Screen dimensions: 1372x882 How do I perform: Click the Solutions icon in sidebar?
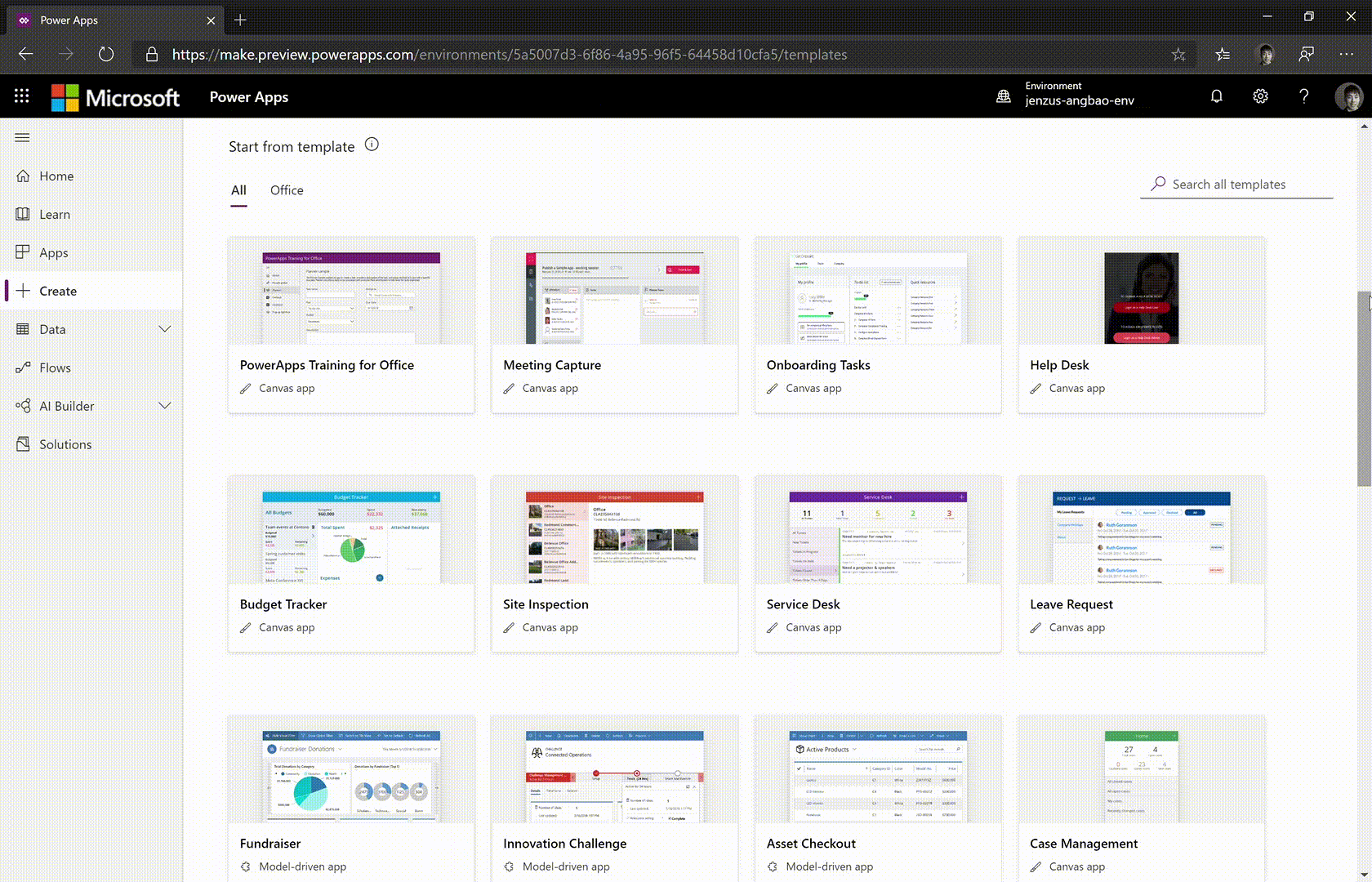23,444
